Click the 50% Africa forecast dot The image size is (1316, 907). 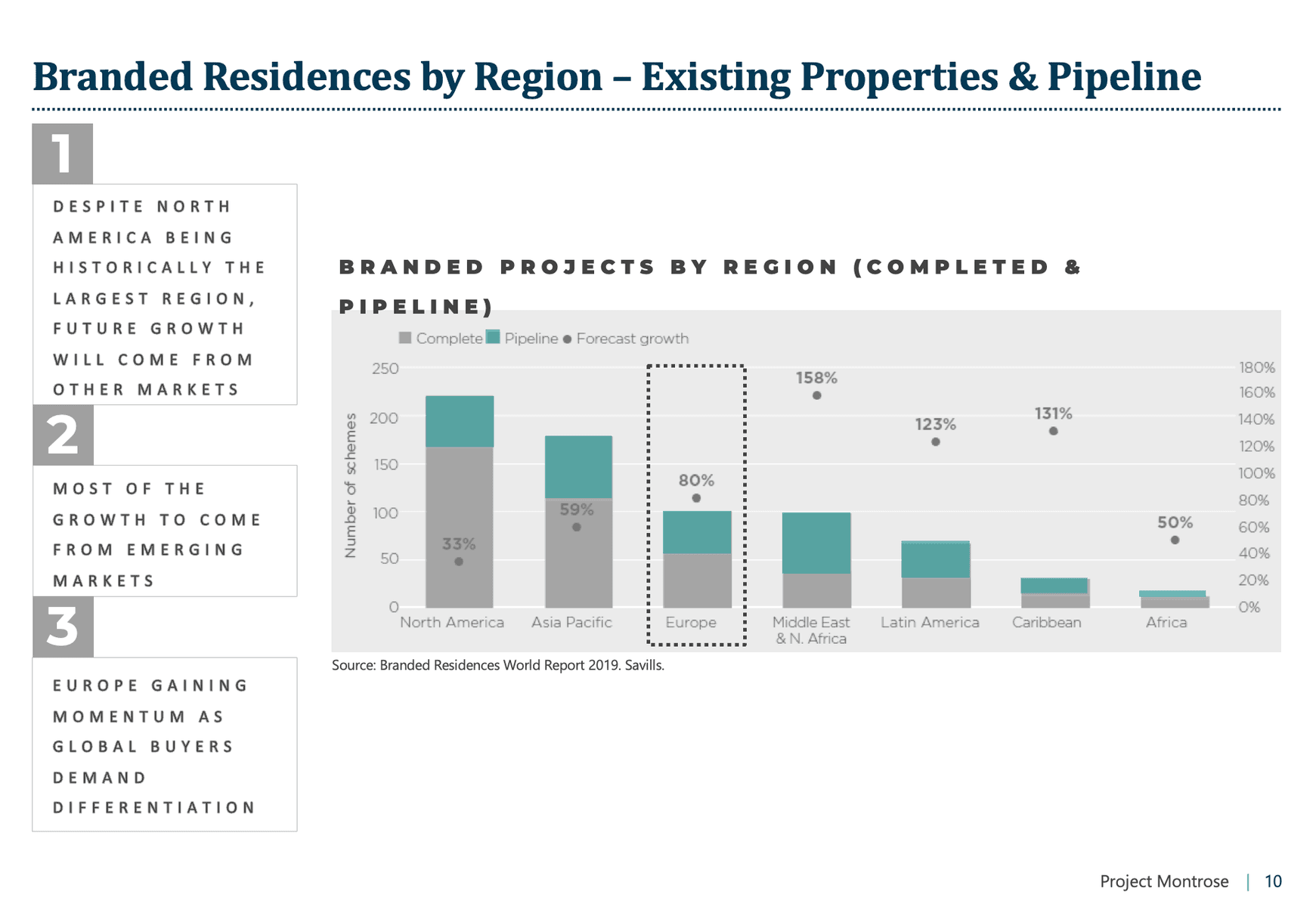1175,540
